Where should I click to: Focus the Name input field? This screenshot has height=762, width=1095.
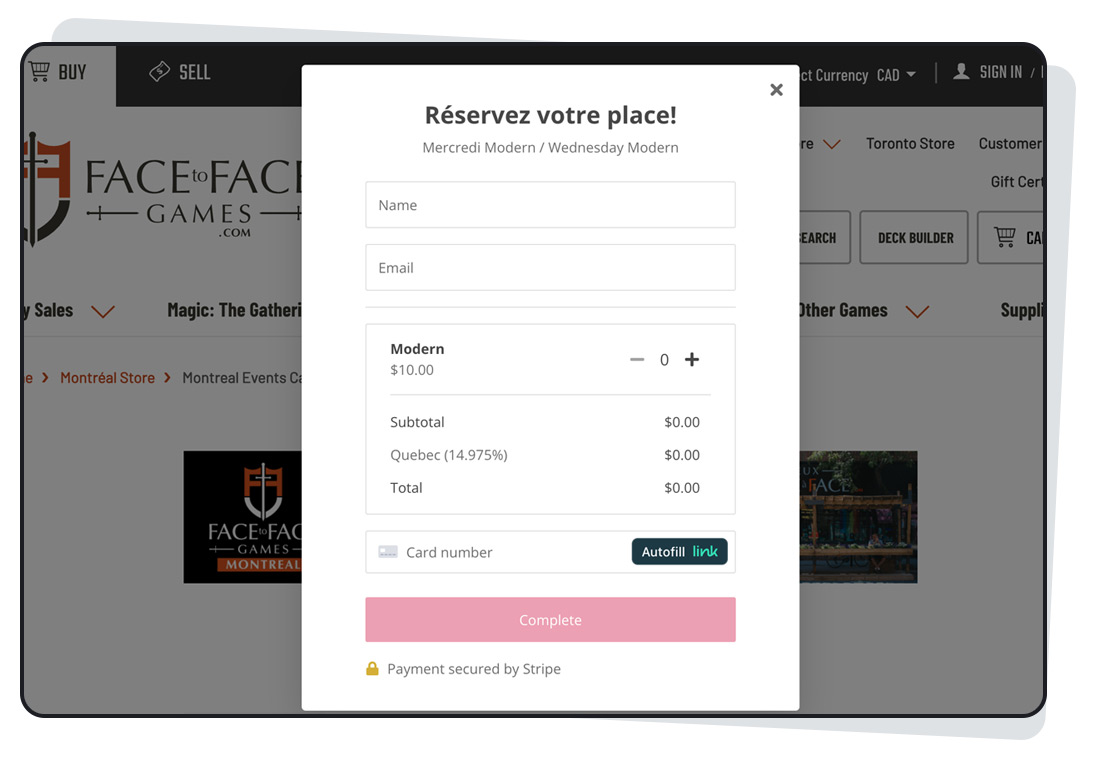pyautogui.click(x=550, y=205)
